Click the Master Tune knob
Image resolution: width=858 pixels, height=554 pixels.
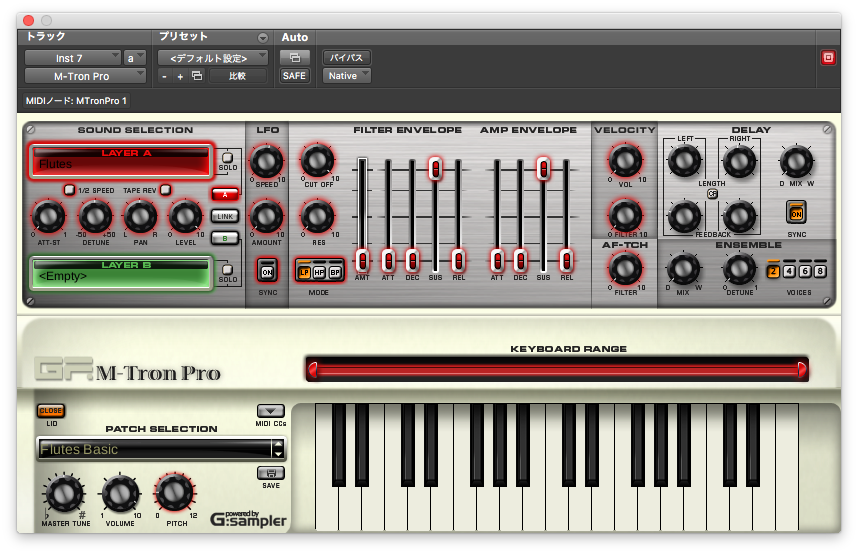pos(65,493)
